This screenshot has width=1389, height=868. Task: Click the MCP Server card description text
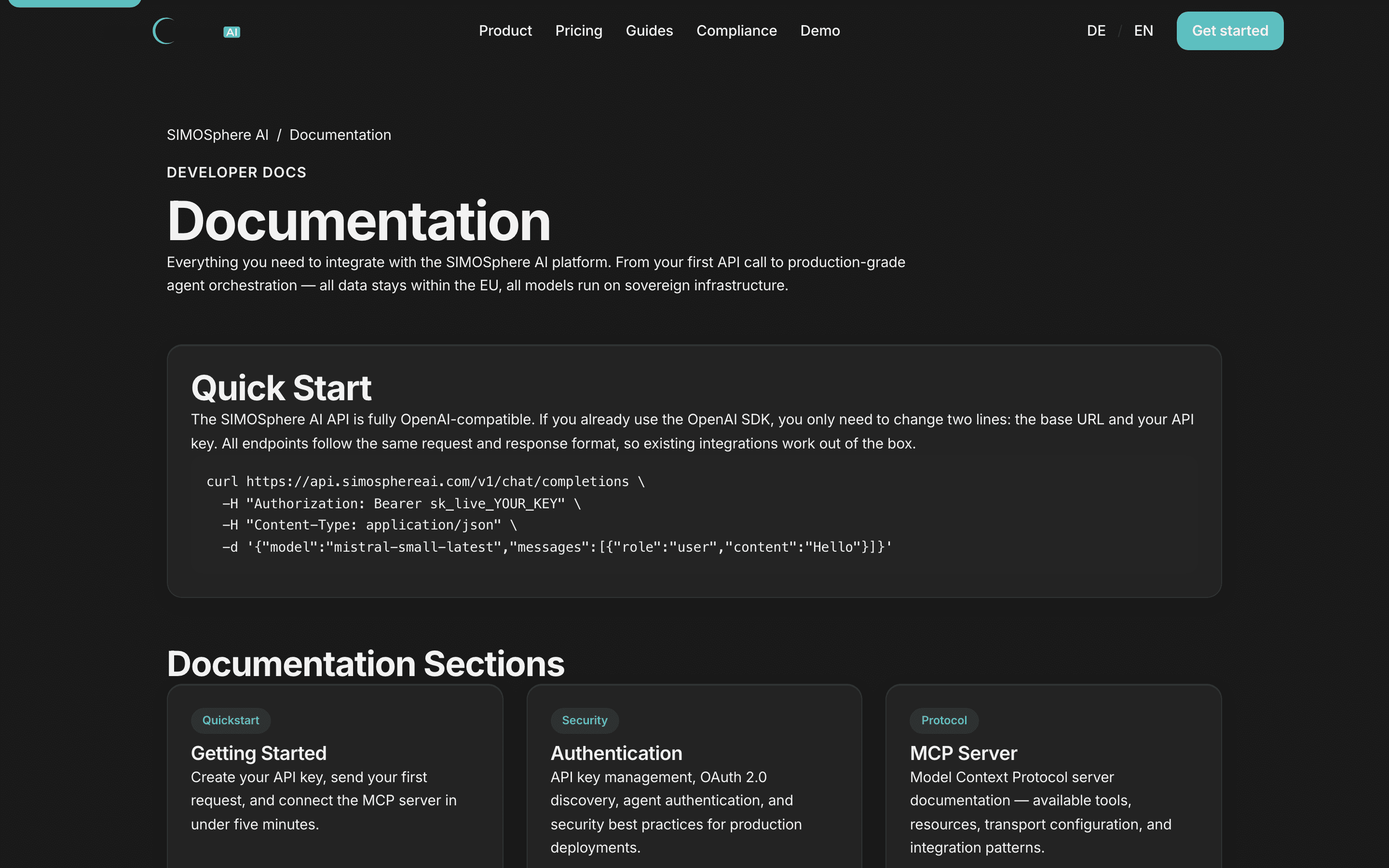(1040, 813)
